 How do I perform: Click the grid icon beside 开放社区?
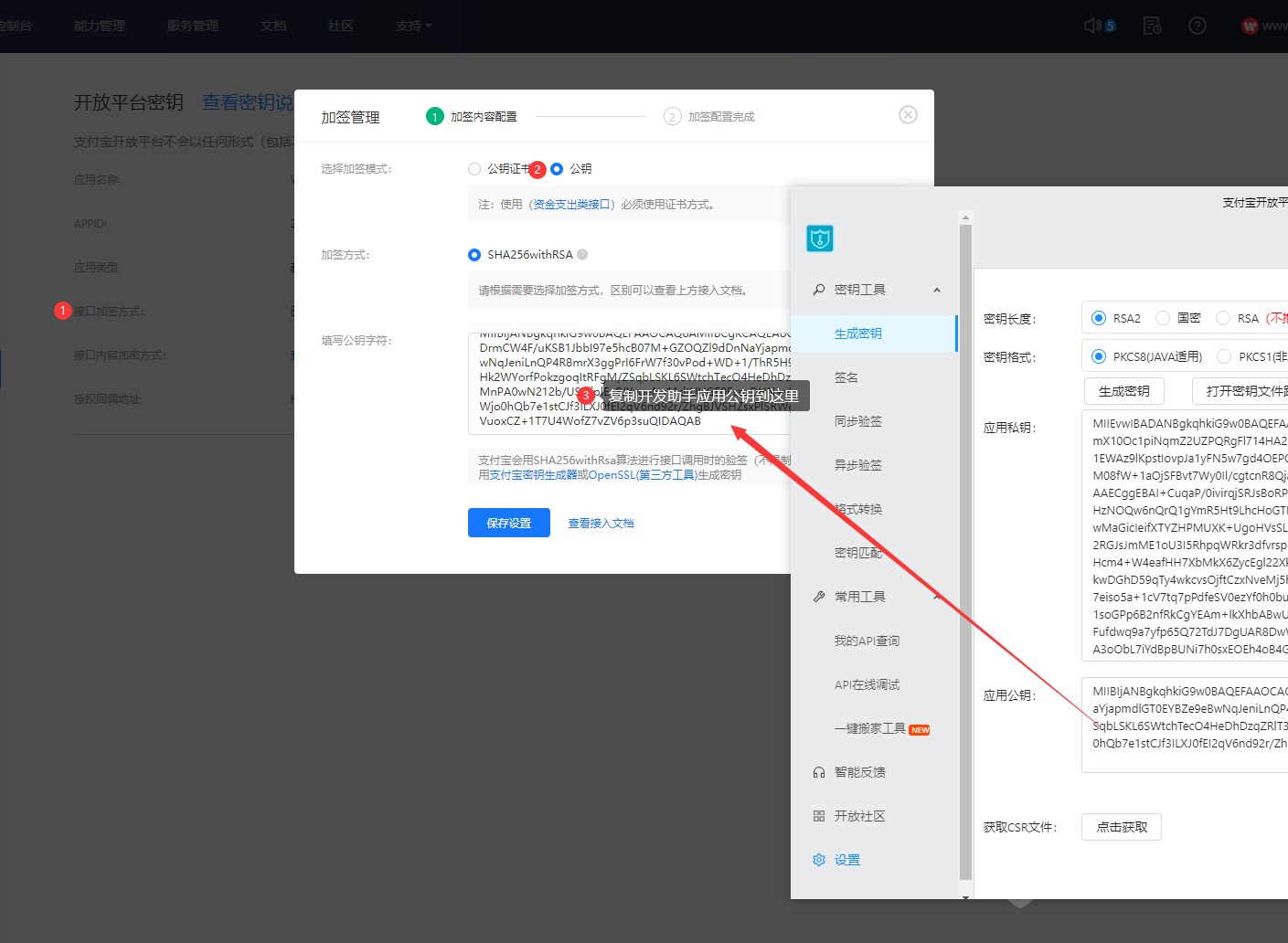pyautogui.click(x=819, y=816)
